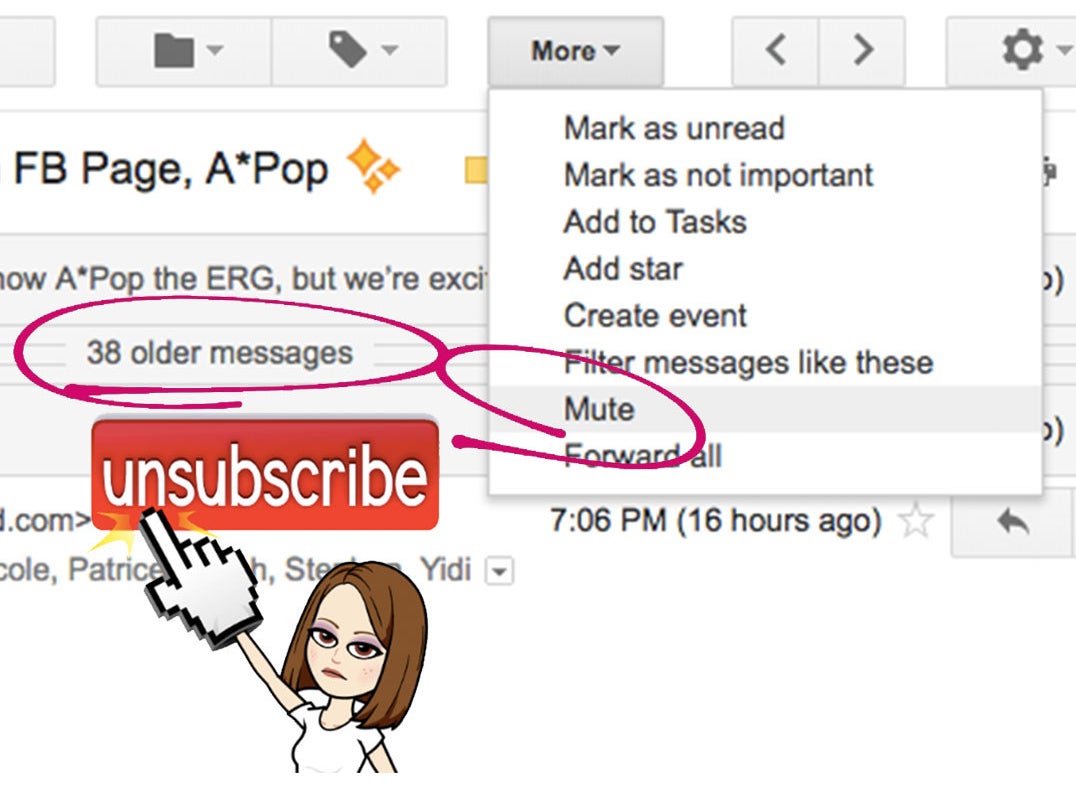
Task: Click the reply arrow button
Action: (x=1013, y=521)
